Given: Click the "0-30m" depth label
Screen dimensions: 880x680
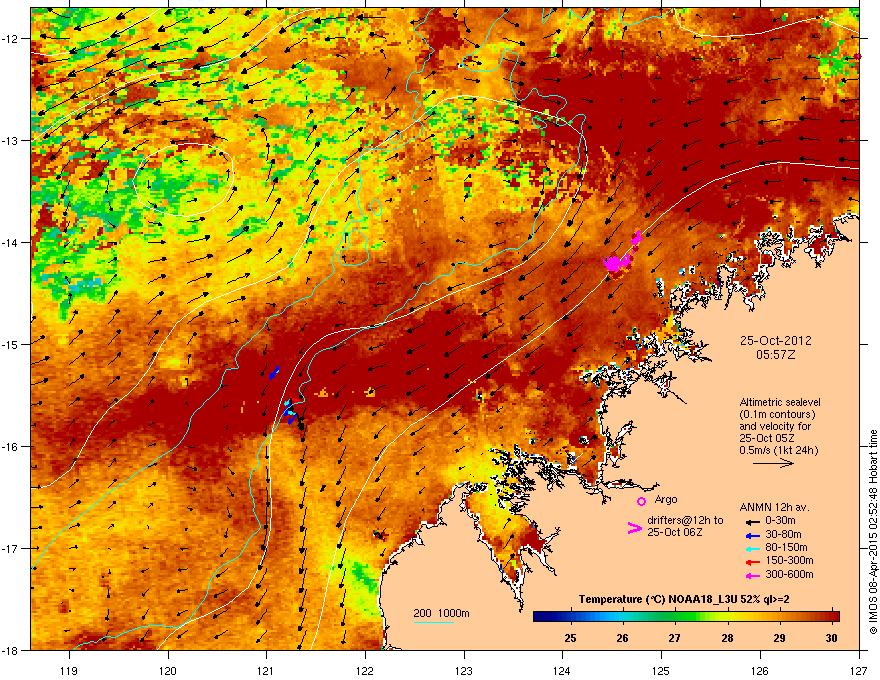Looking at the screenshot, I should [780, 521].
